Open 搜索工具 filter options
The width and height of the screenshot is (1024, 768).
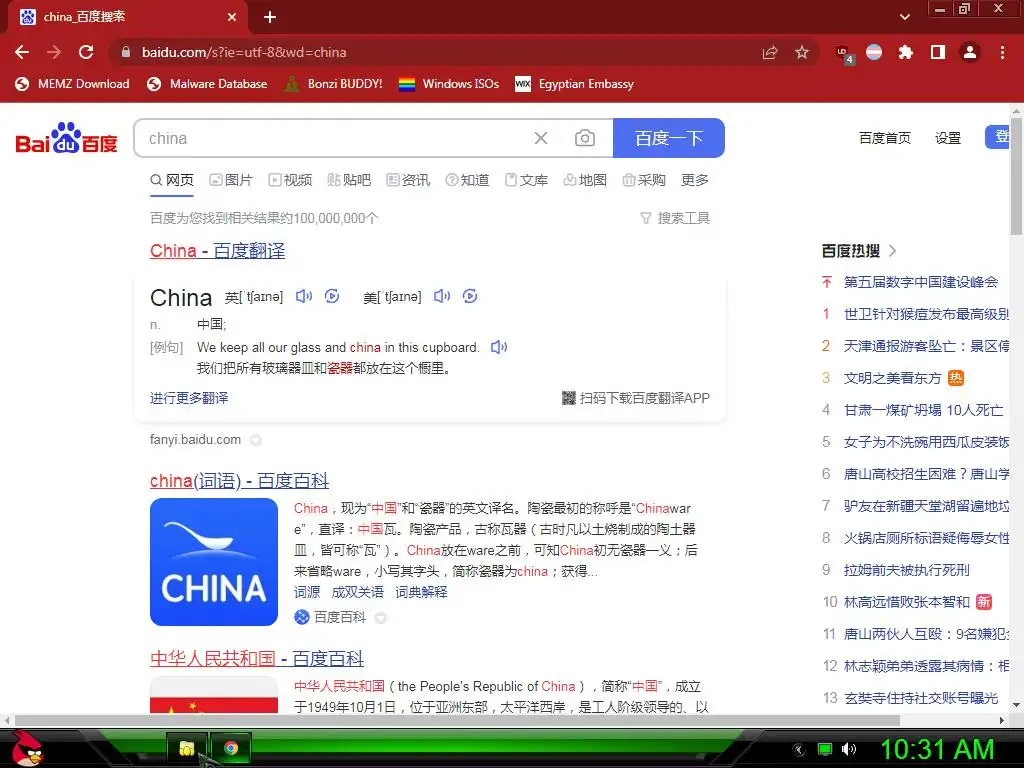pyautogui.click(x=675, y=218)
